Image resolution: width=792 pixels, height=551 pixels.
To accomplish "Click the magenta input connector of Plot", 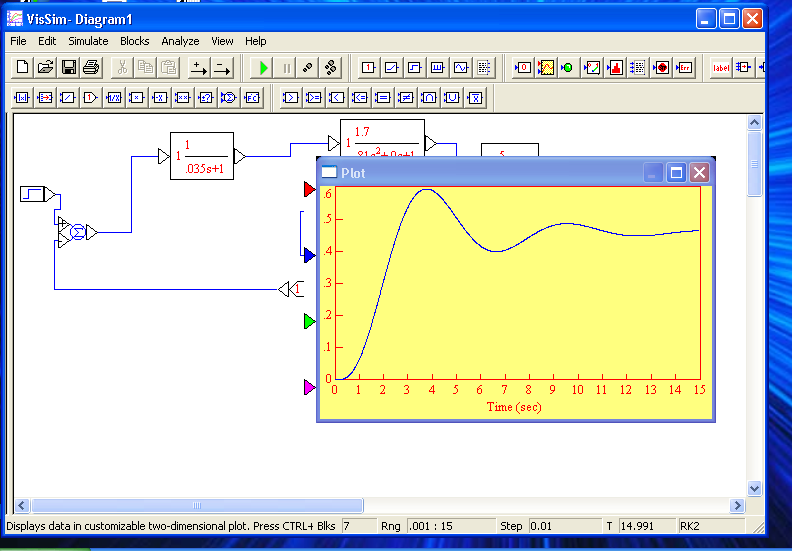I will 309,387.
